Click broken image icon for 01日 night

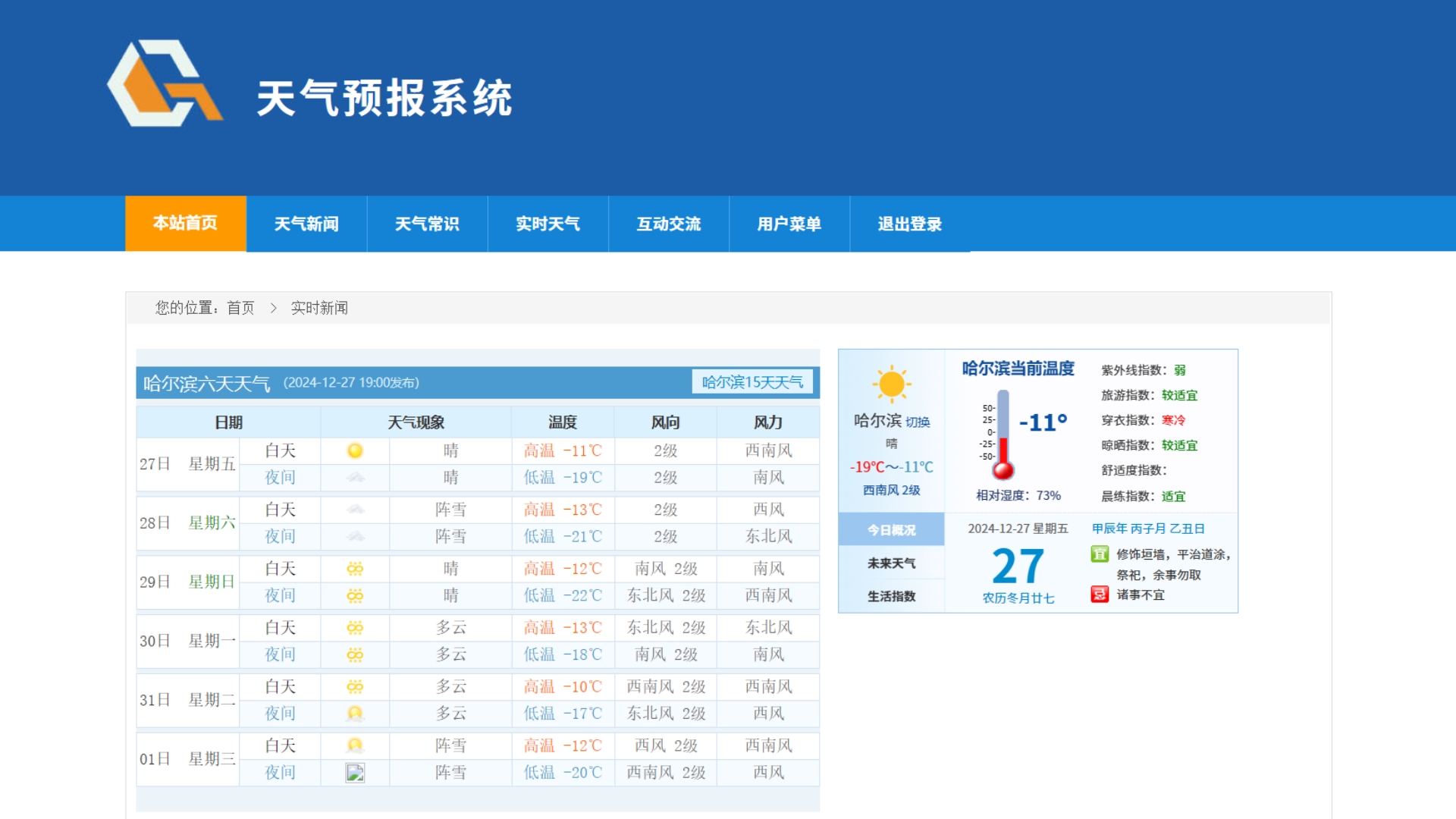point(355,773)
